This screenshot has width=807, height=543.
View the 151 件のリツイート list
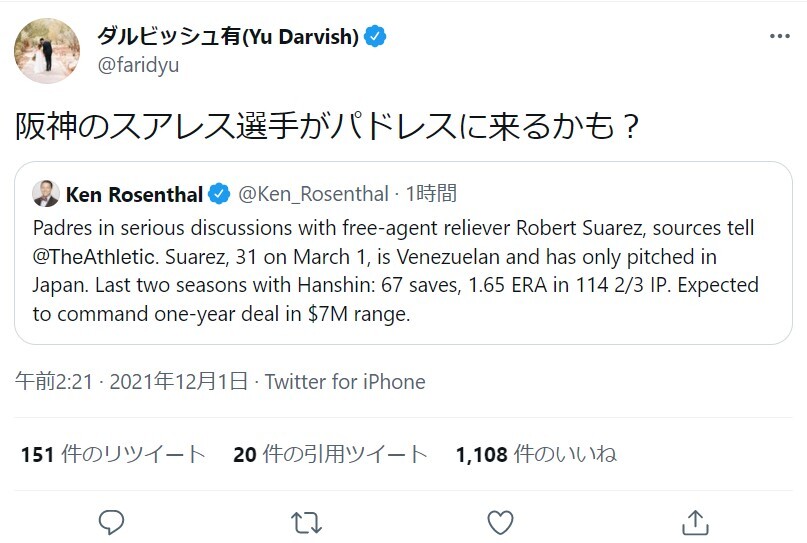click(113, 454)
